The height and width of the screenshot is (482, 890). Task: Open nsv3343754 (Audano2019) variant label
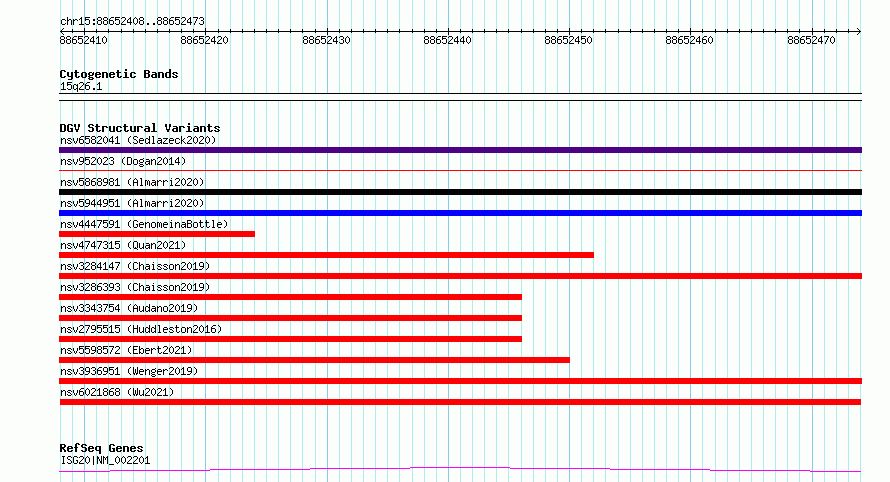tap(129, 308)
